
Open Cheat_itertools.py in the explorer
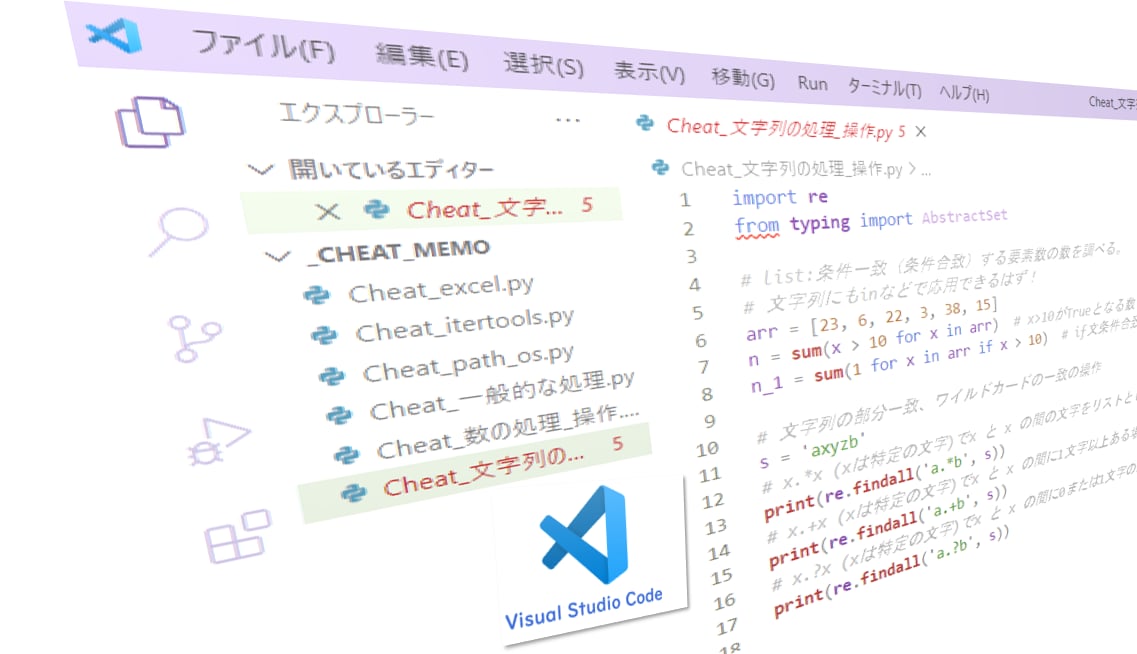click(465, 325)
